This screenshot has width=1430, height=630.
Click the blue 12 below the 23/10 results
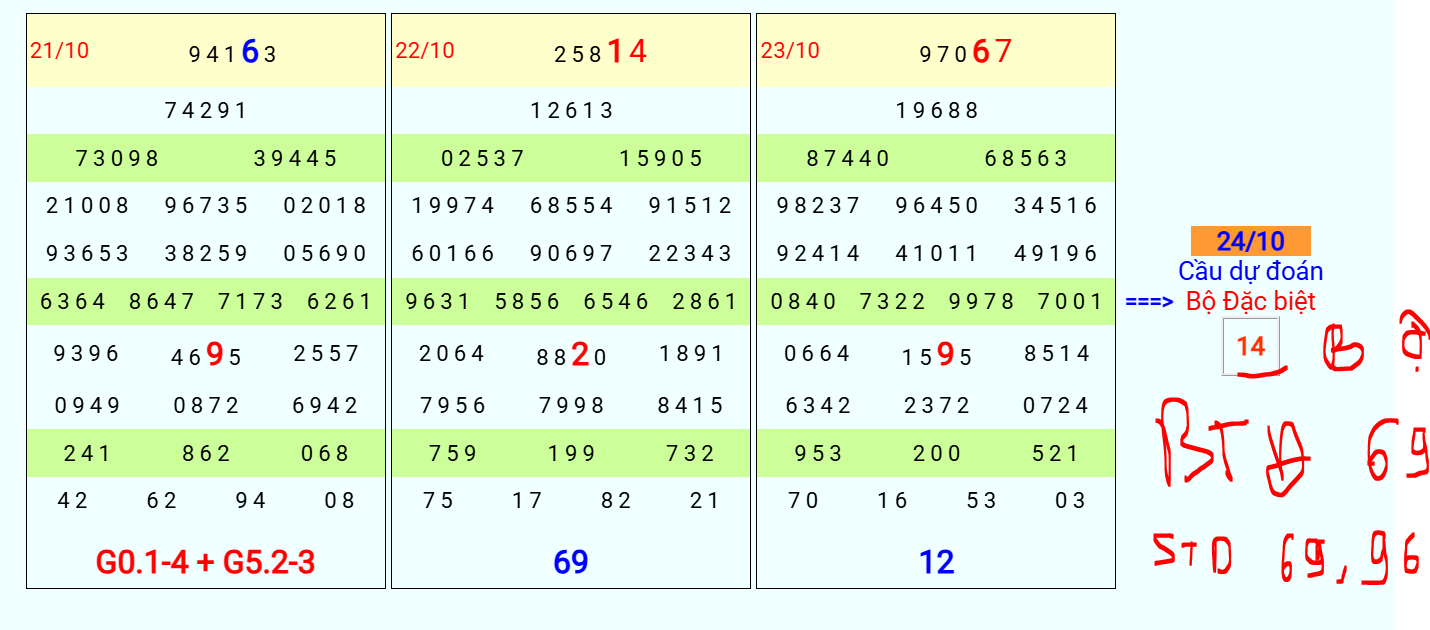[937, 563]
